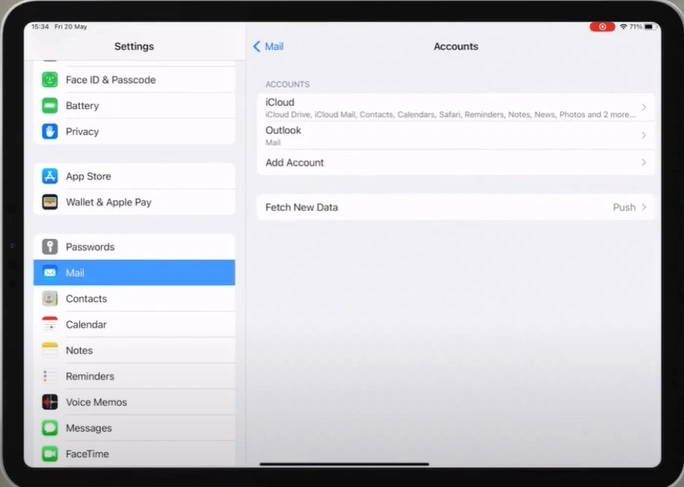
Task: Tap Add Account
Action: [455, 162]
